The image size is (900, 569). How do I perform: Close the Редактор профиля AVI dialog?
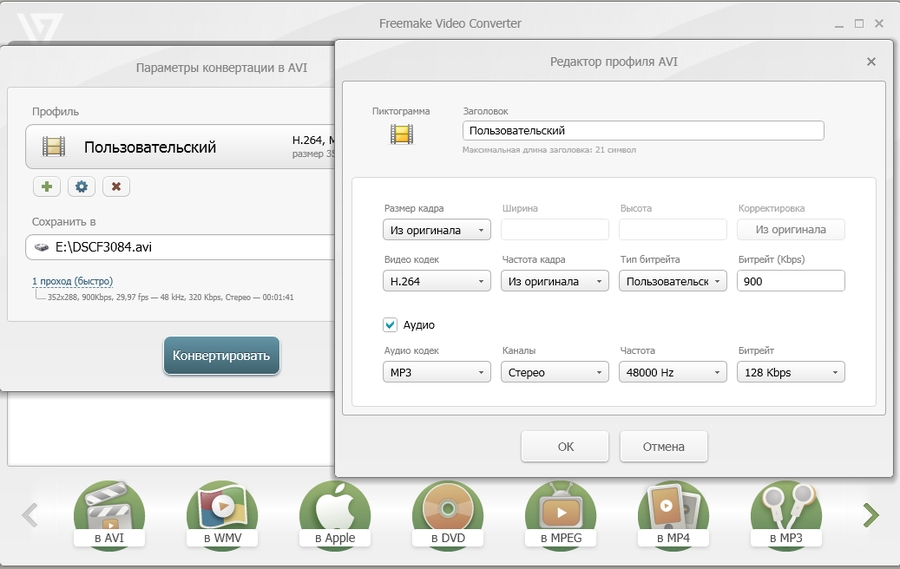point(871,61)
